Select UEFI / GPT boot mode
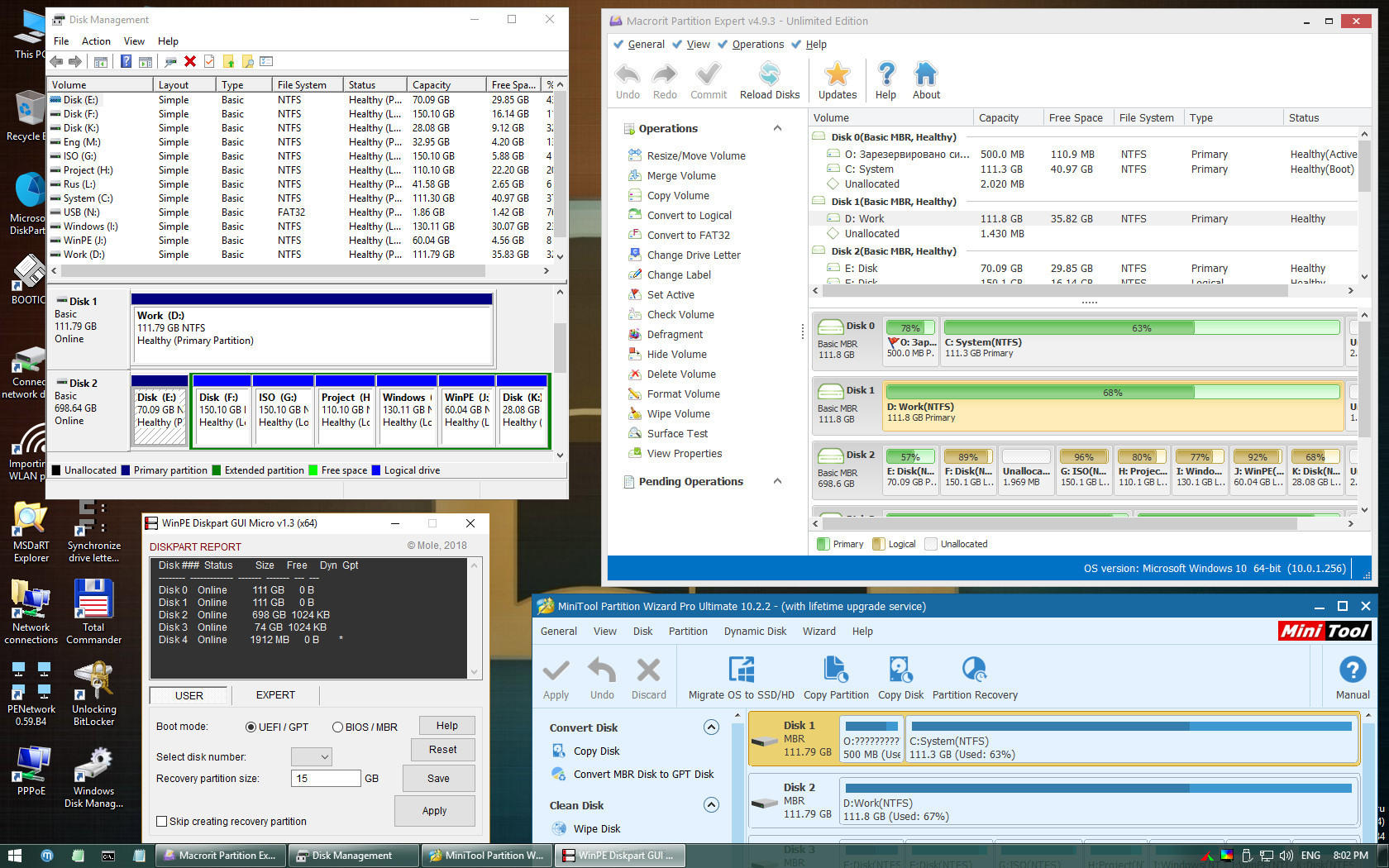 pyautogui.click(x=276, y=727)
